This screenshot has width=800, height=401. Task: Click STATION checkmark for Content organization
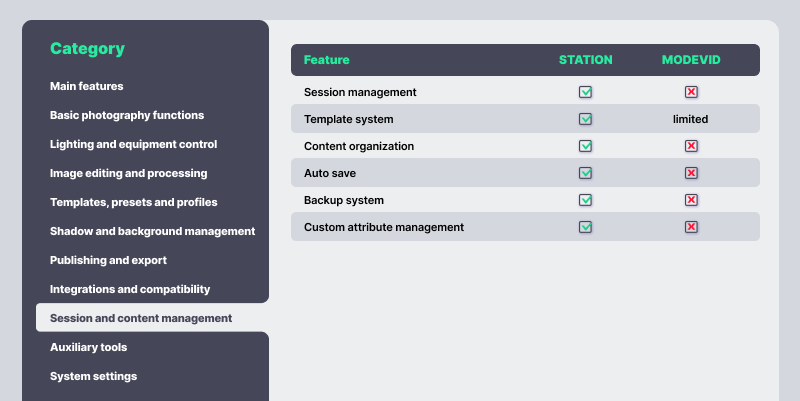585,146
